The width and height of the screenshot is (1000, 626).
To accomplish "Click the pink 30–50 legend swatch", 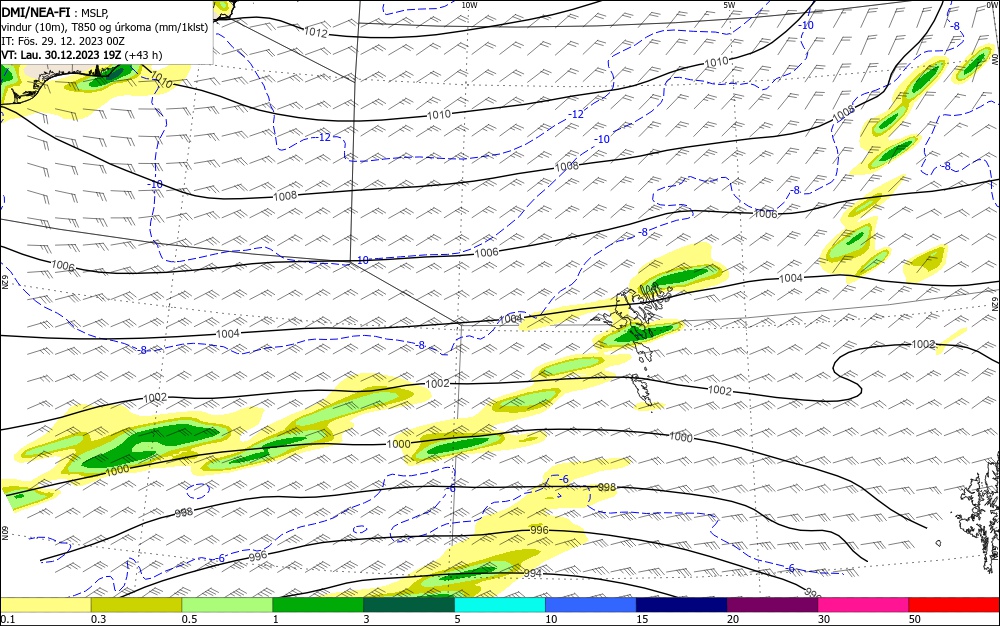I will pyautogui.click(x=863, y=605).
